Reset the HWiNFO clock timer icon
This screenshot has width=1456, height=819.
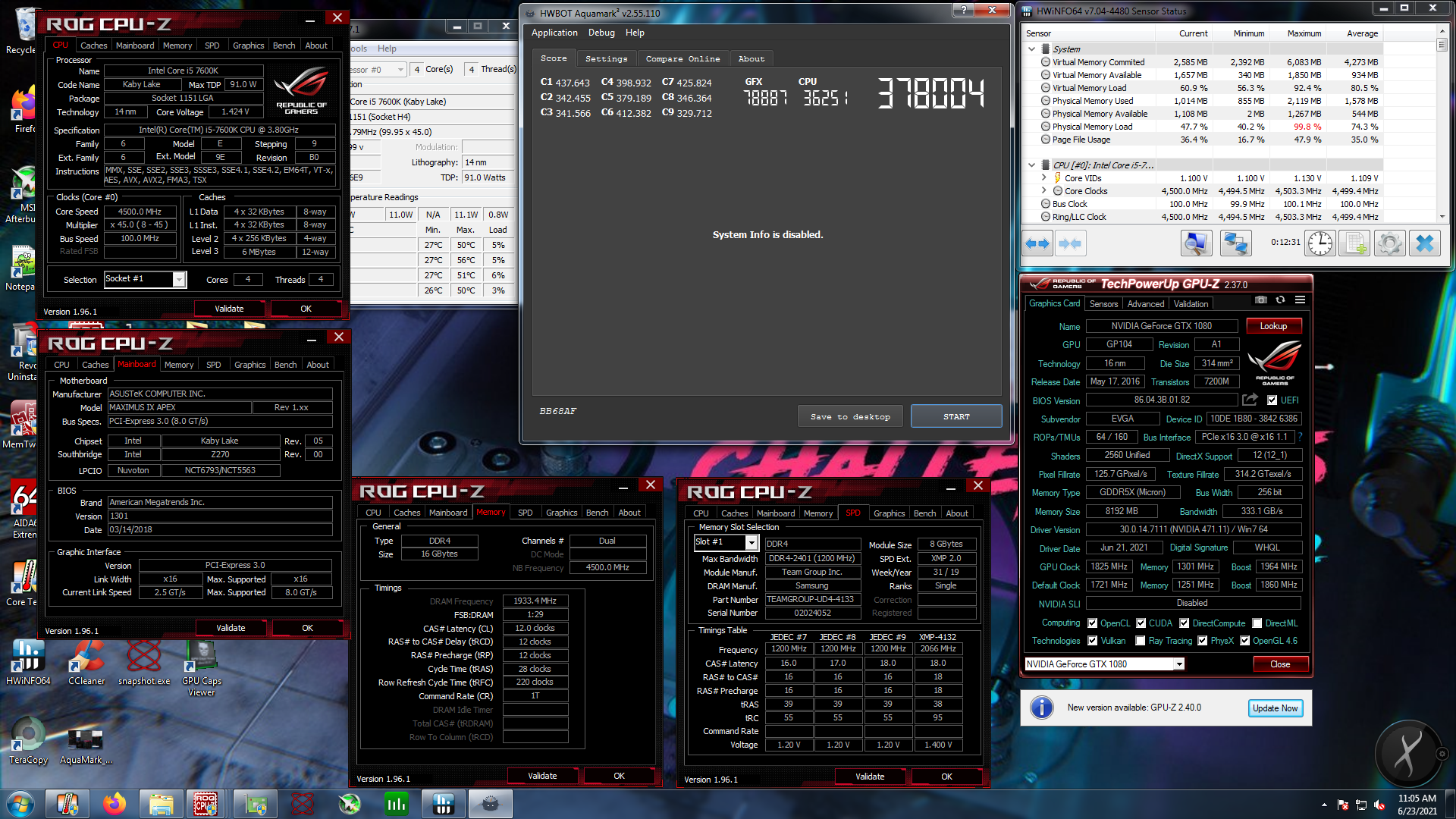pos(1320,243)
